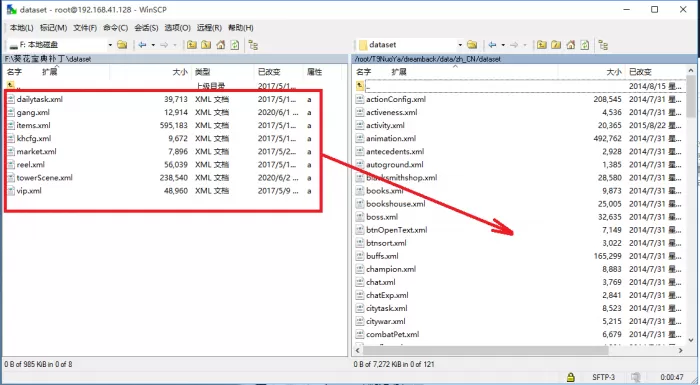Go to parent directory in remote panel
Viewport: 700px width, 385px height.
pyautogui.click(x=542, y=45)
